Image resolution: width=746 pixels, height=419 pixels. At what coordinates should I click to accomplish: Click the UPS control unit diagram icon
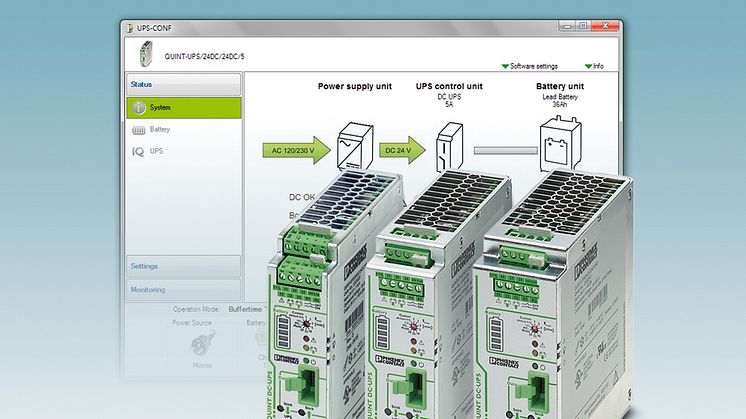click(450, 147)
